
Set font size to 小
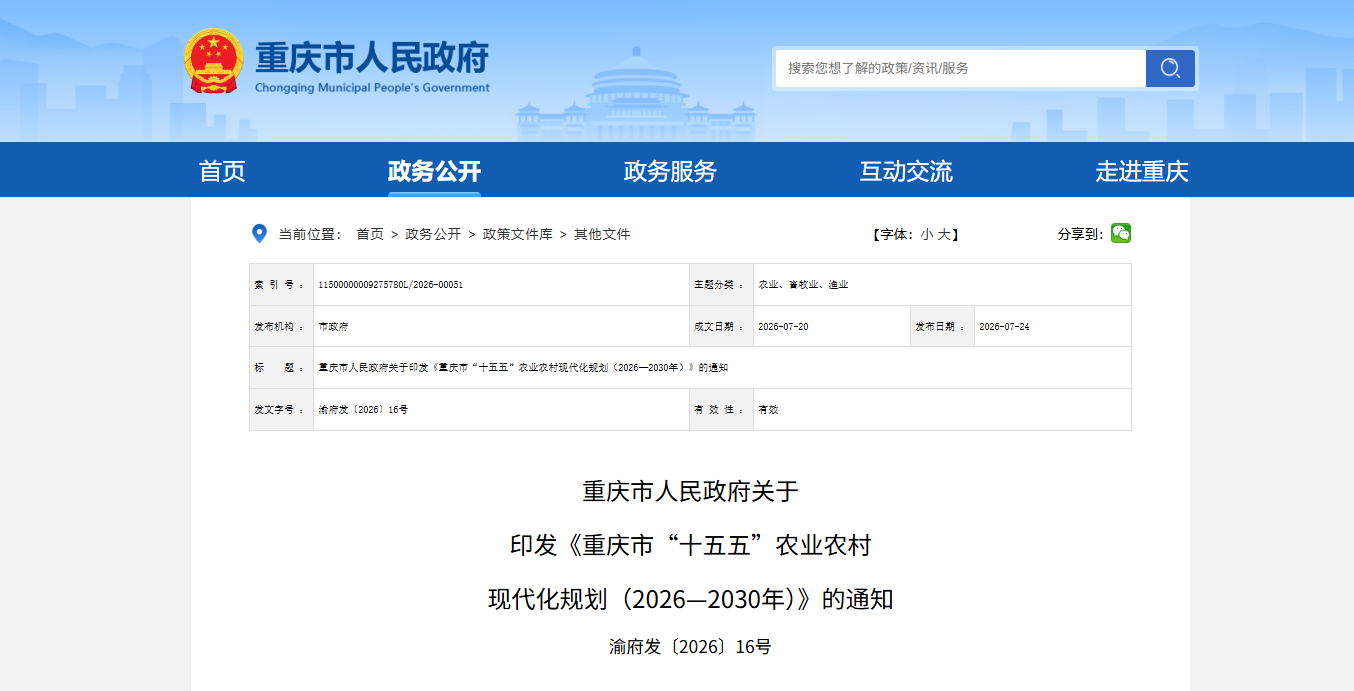[x=926, y=234]
